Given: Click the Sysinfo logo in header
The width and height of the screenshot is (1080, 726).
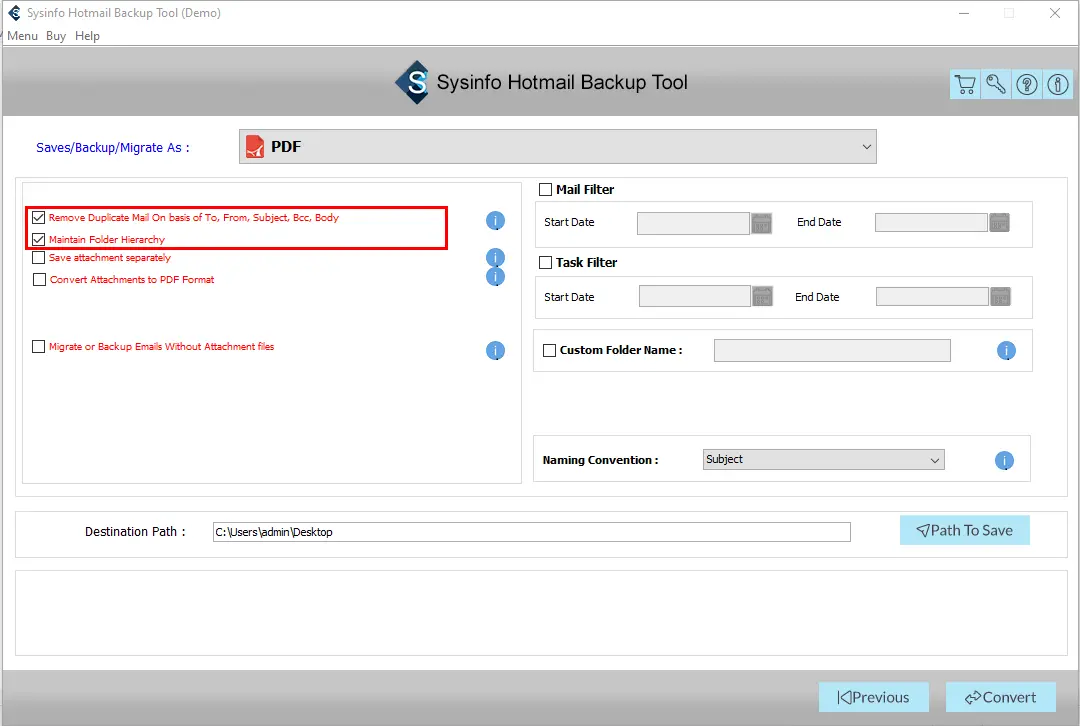Looking at the screenshot, I should coord(413,83).
